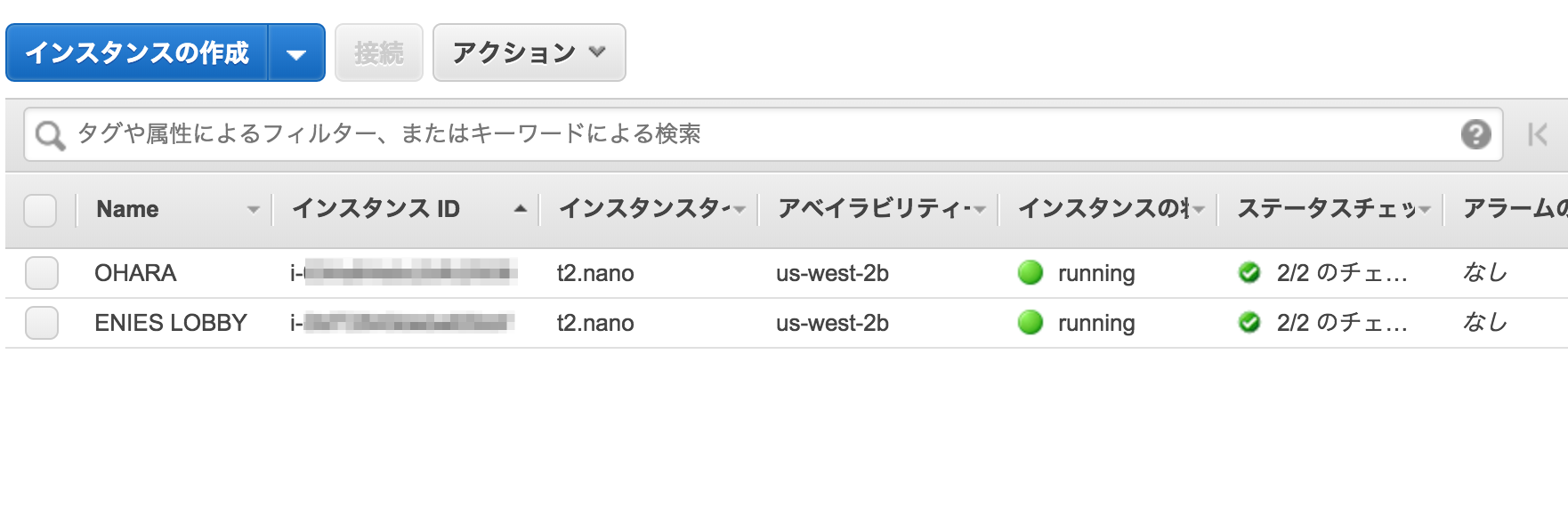Focus the tag and attribute filter field

[x=756, y=134]
